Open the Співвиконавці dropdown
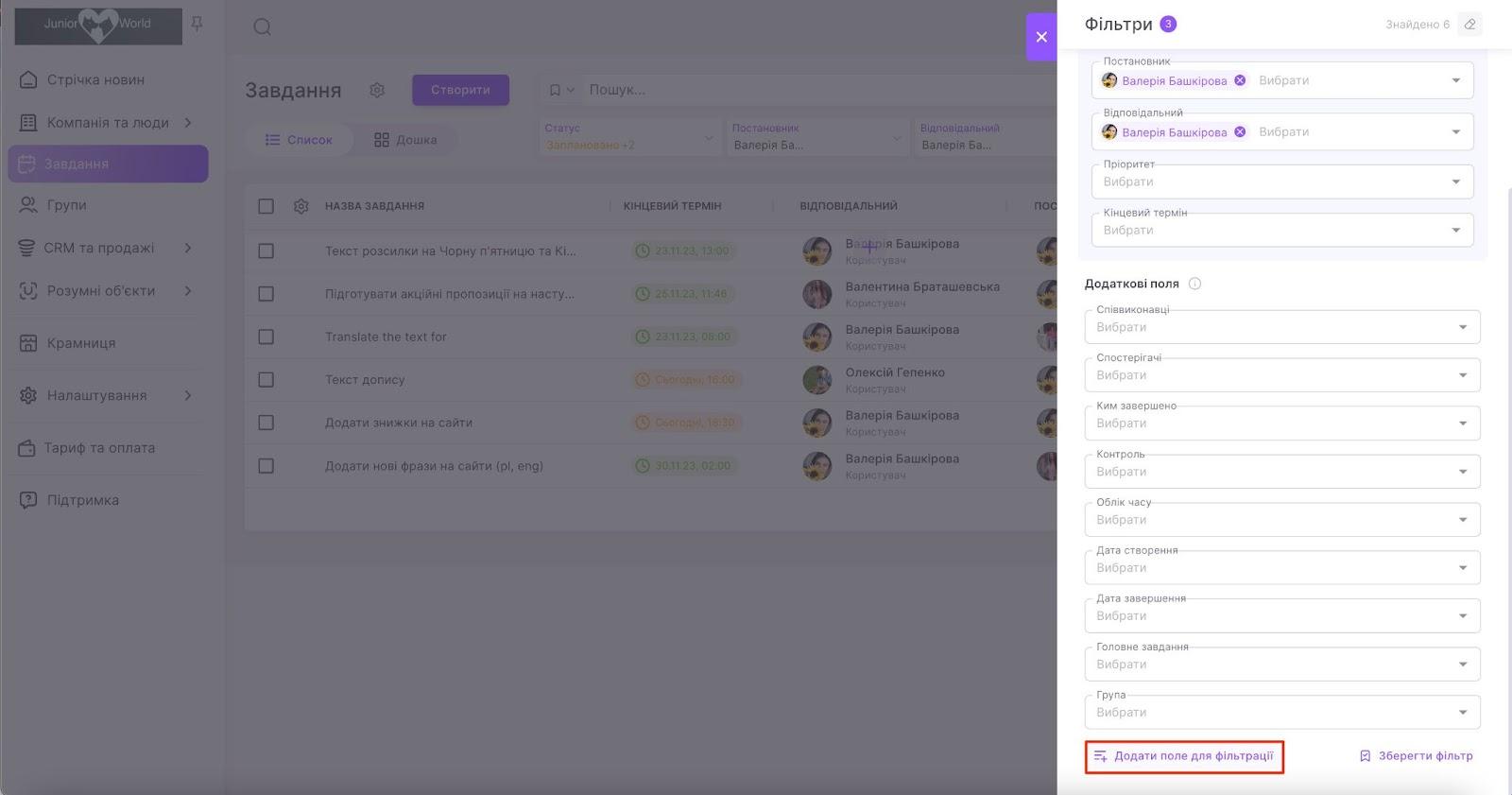Screen dimensions: 1512x795 pos(1281,327)
